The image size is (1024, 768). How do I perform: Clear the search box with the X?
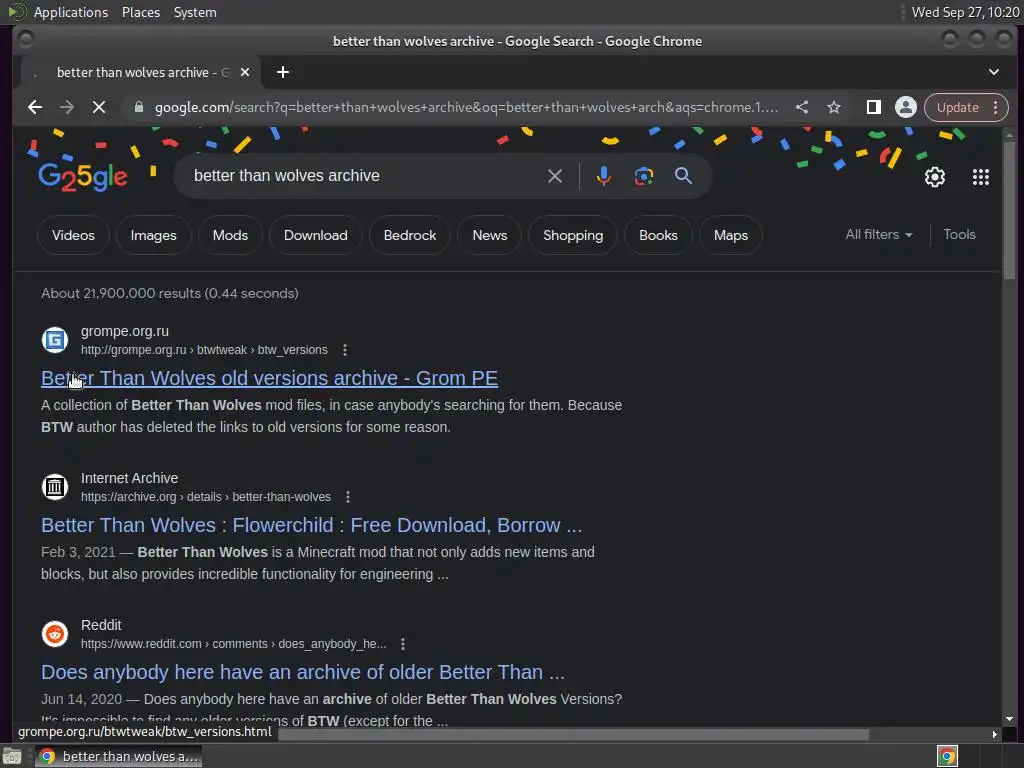[555, 176]
